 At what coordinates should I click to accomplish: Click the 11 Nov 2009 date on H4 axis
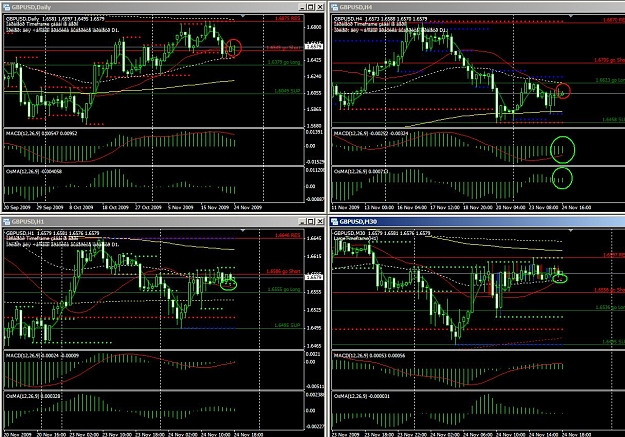click(x=346, y=207)
